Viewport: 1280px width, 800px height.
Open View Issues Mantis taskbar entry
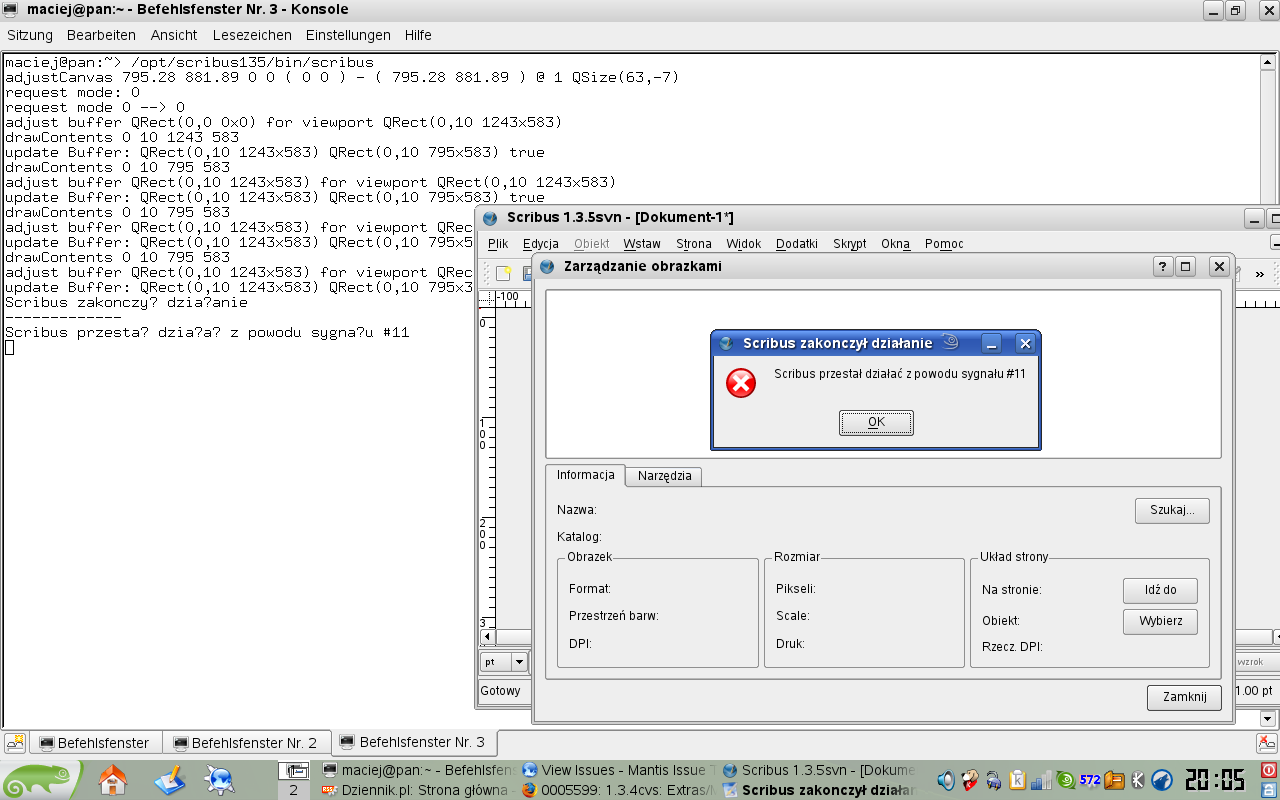pos(615,770)
